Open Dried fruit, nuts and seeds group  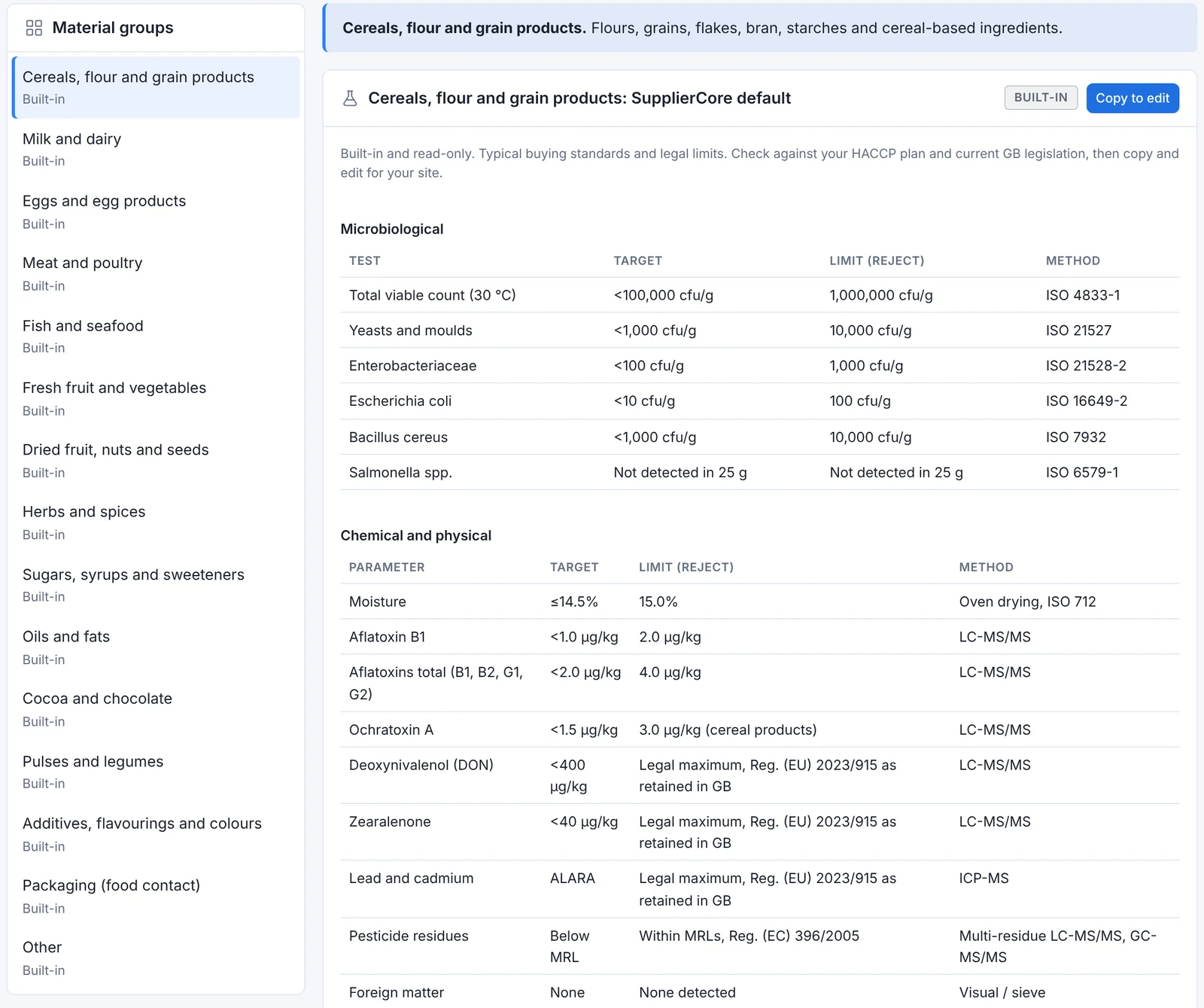[x=156, y=460]
